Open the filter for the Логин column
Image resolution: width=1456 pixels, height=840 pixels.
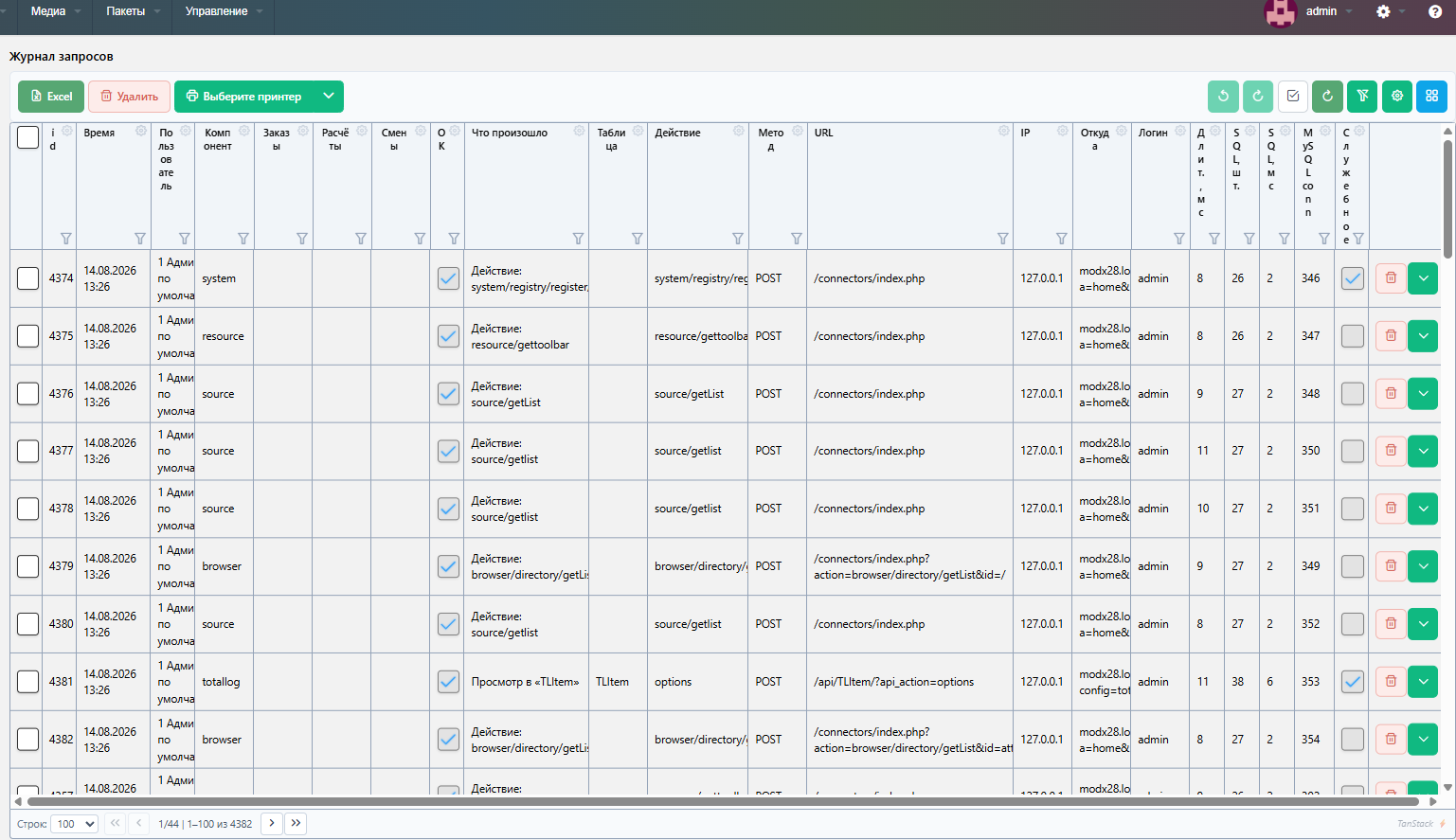click(1179, 239)
